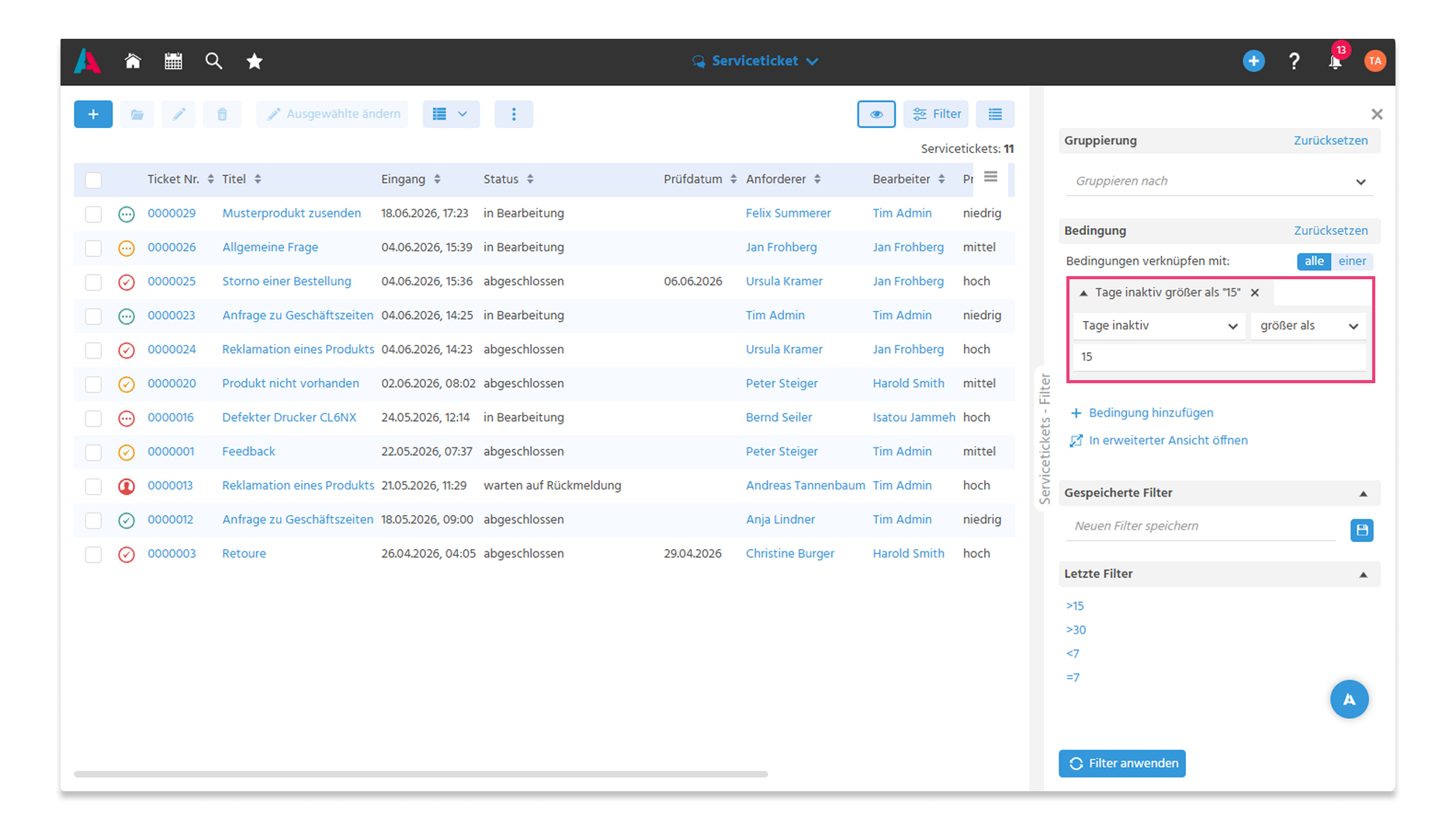This screenshot has width=1456, height=830.
Task: Open the help question mark
Action: tap(1294, 61)
